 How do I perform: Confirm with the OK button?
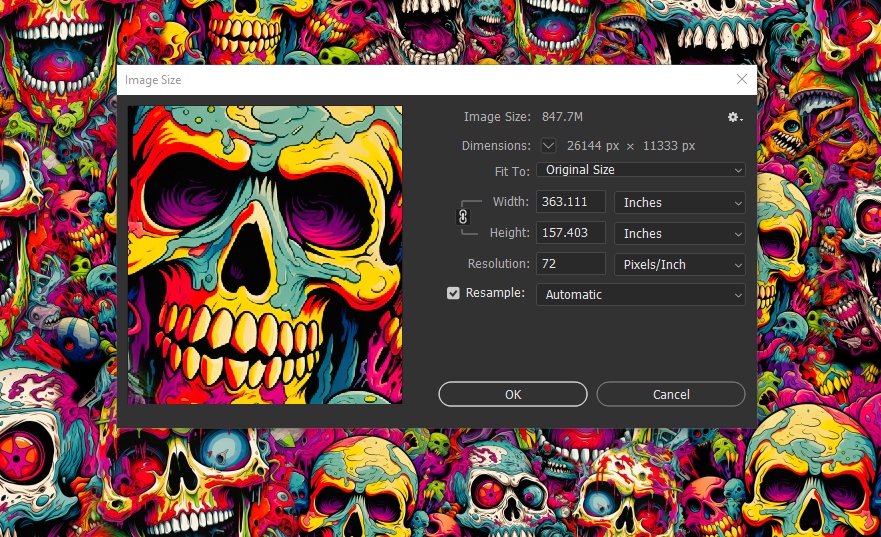(513, 394)
